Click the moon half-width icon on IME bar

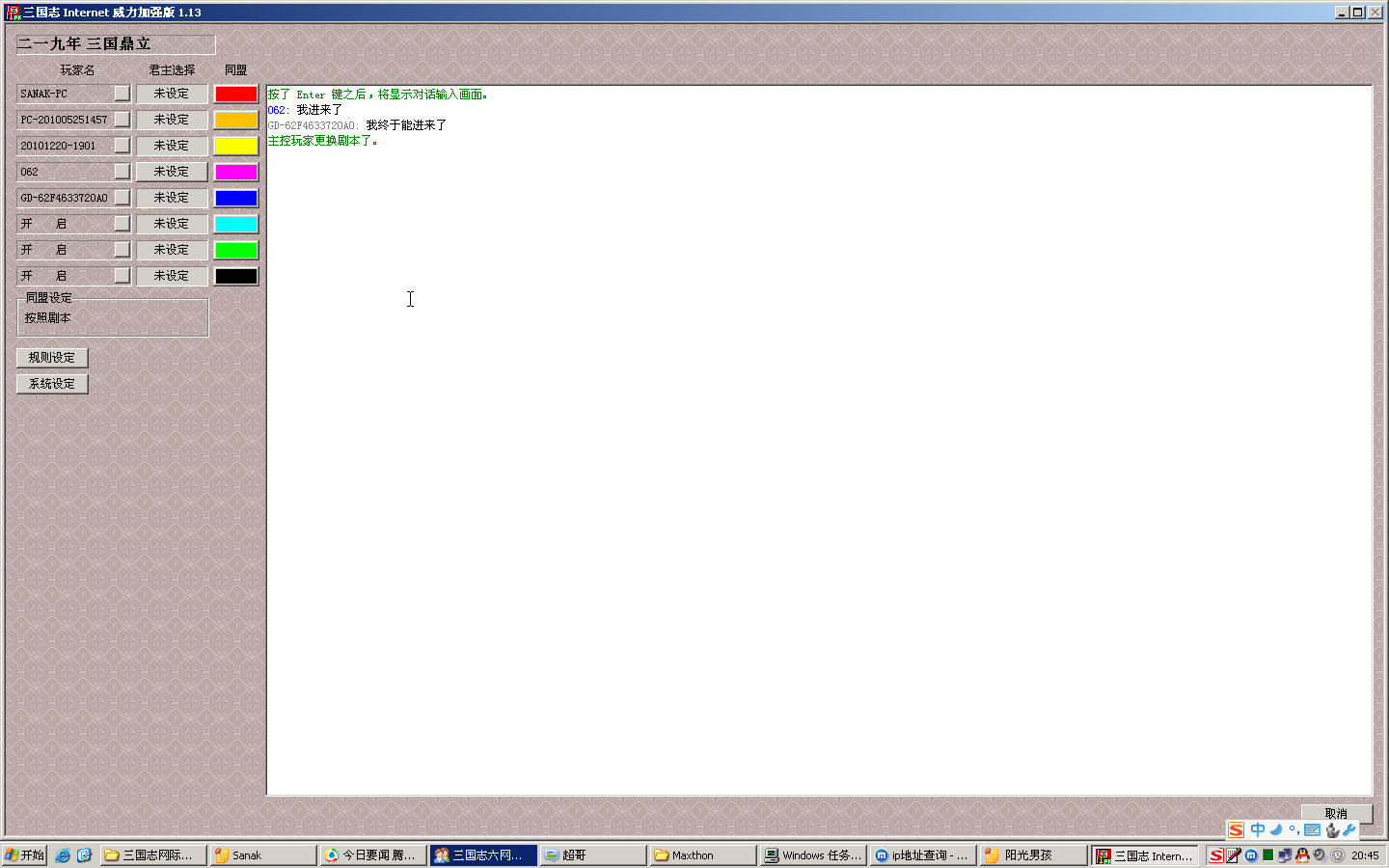click(1276, 830)
